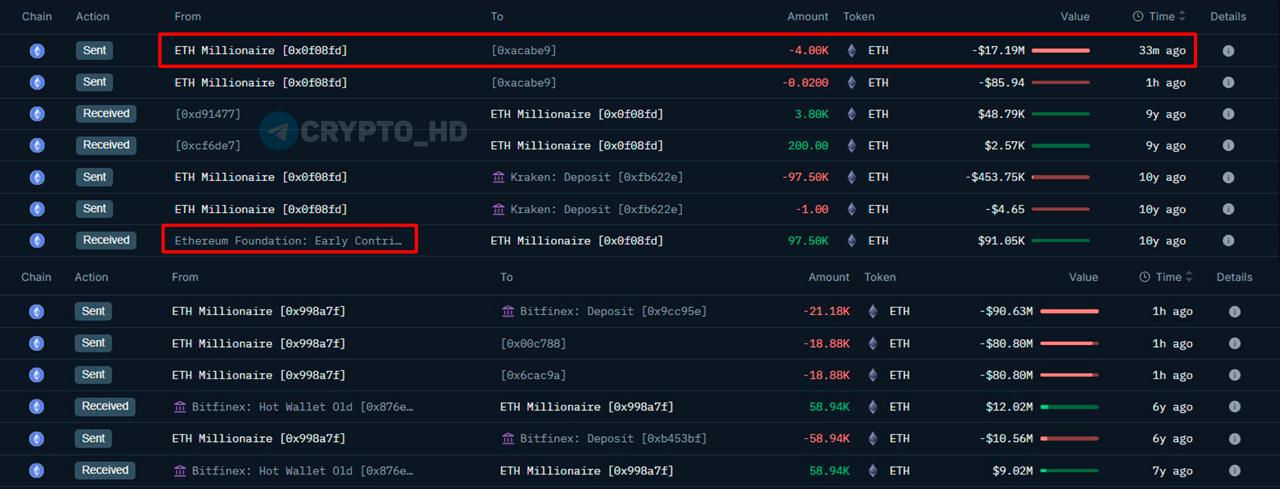1280x489 pixels.
Task: Click Ethereum chain icon in the $48.79K row
Action: click(x=37, y=114)
